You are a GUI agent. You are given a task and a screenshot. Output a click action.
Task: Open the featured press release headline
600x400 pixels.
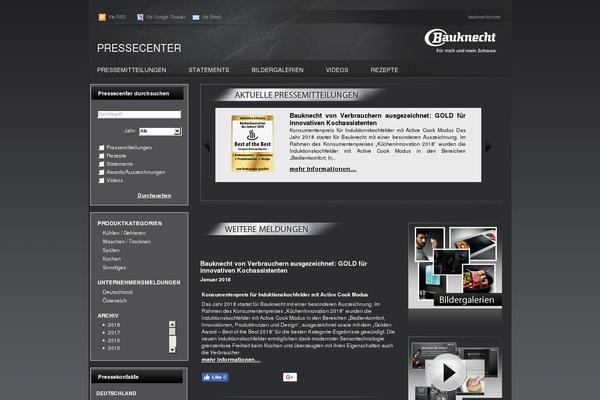click(377, 119)
